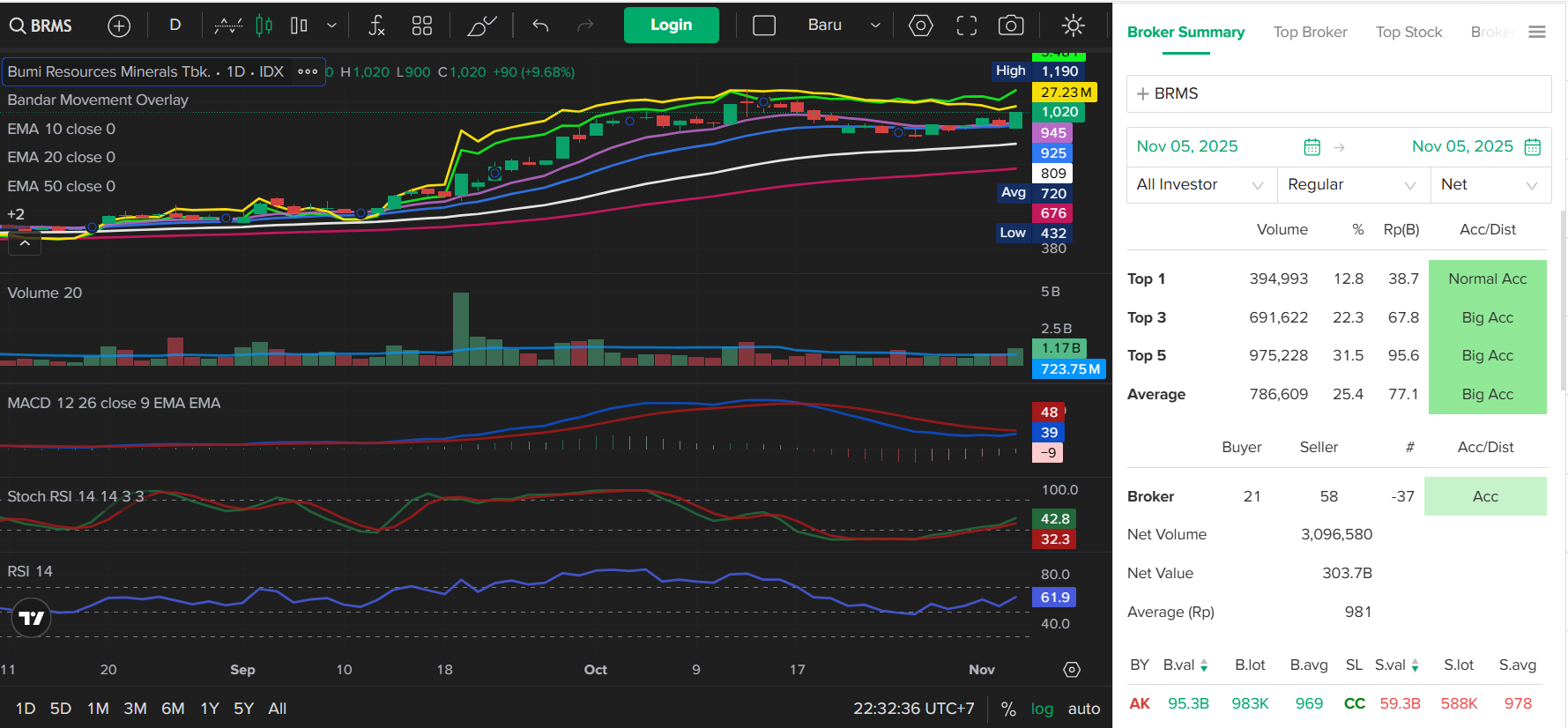Toggle auto scale on the chart
The image size is (1568, 728).
[x=1083, y=709]
